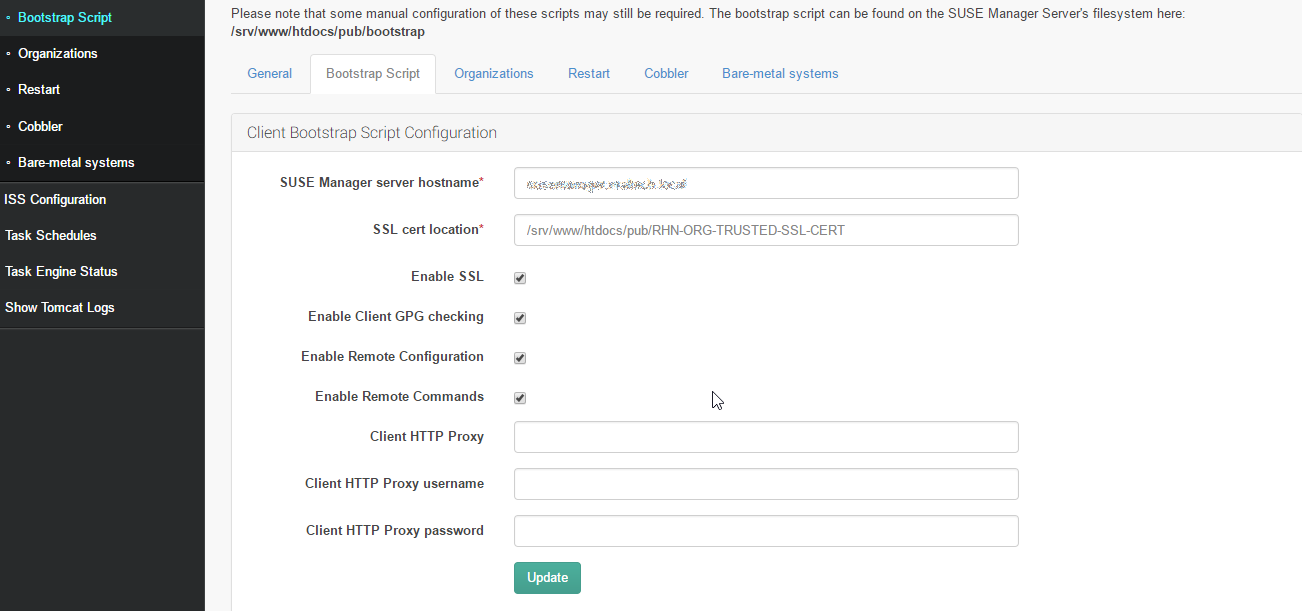The height and width of the screenshot is (611, 1302).
Task: Click Show Tomcat Logs
Action: point(60,307)
